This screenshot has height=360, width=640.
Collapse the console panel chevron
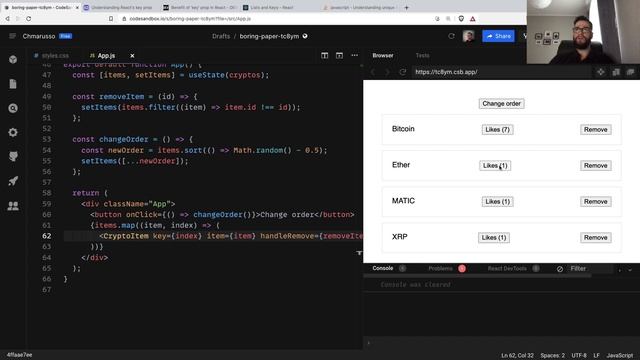pyautogui.click(x=630, y=269)
